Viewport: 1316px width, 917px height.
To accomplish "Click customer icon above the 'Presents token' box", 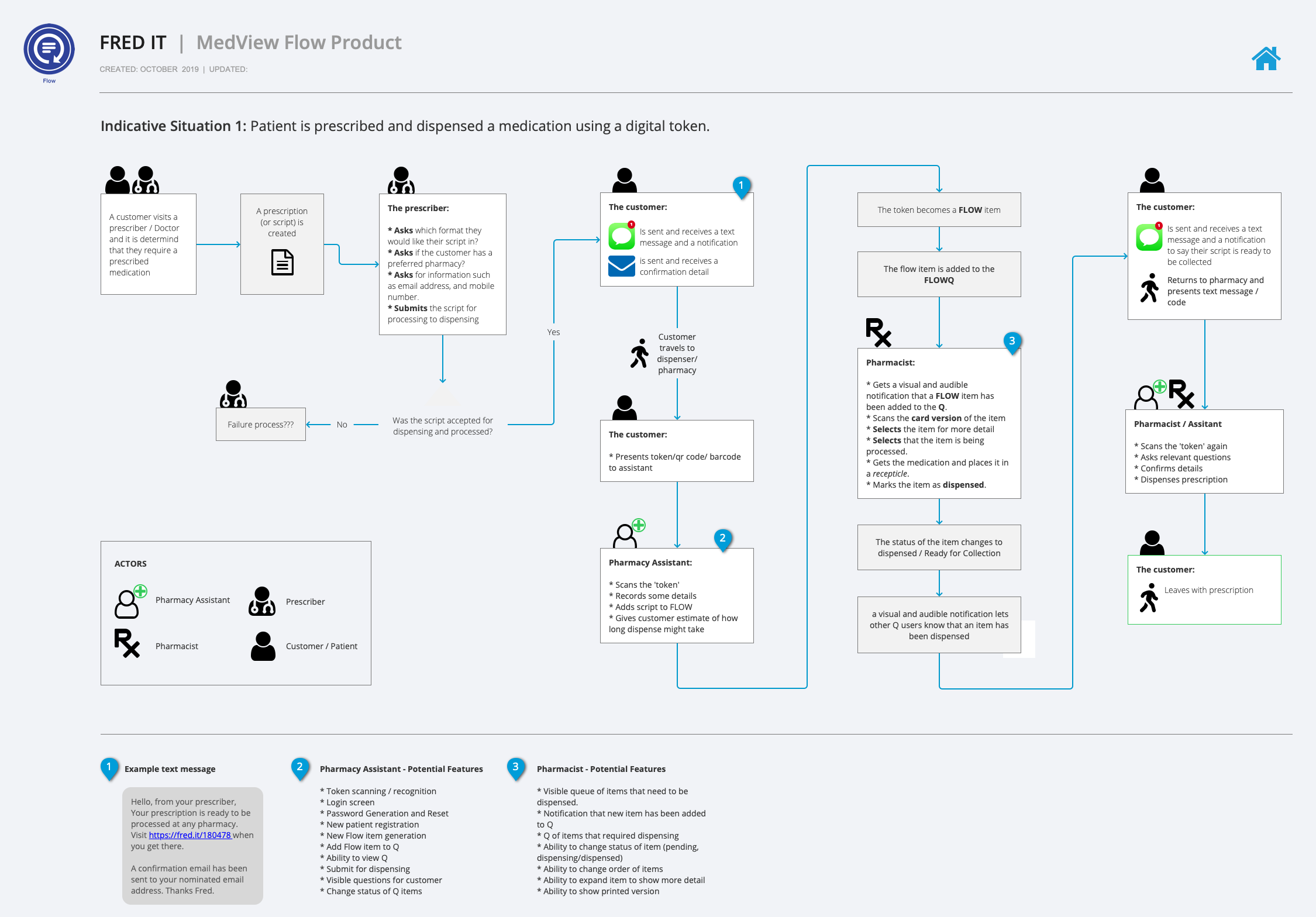I will [x=625, y=408].
